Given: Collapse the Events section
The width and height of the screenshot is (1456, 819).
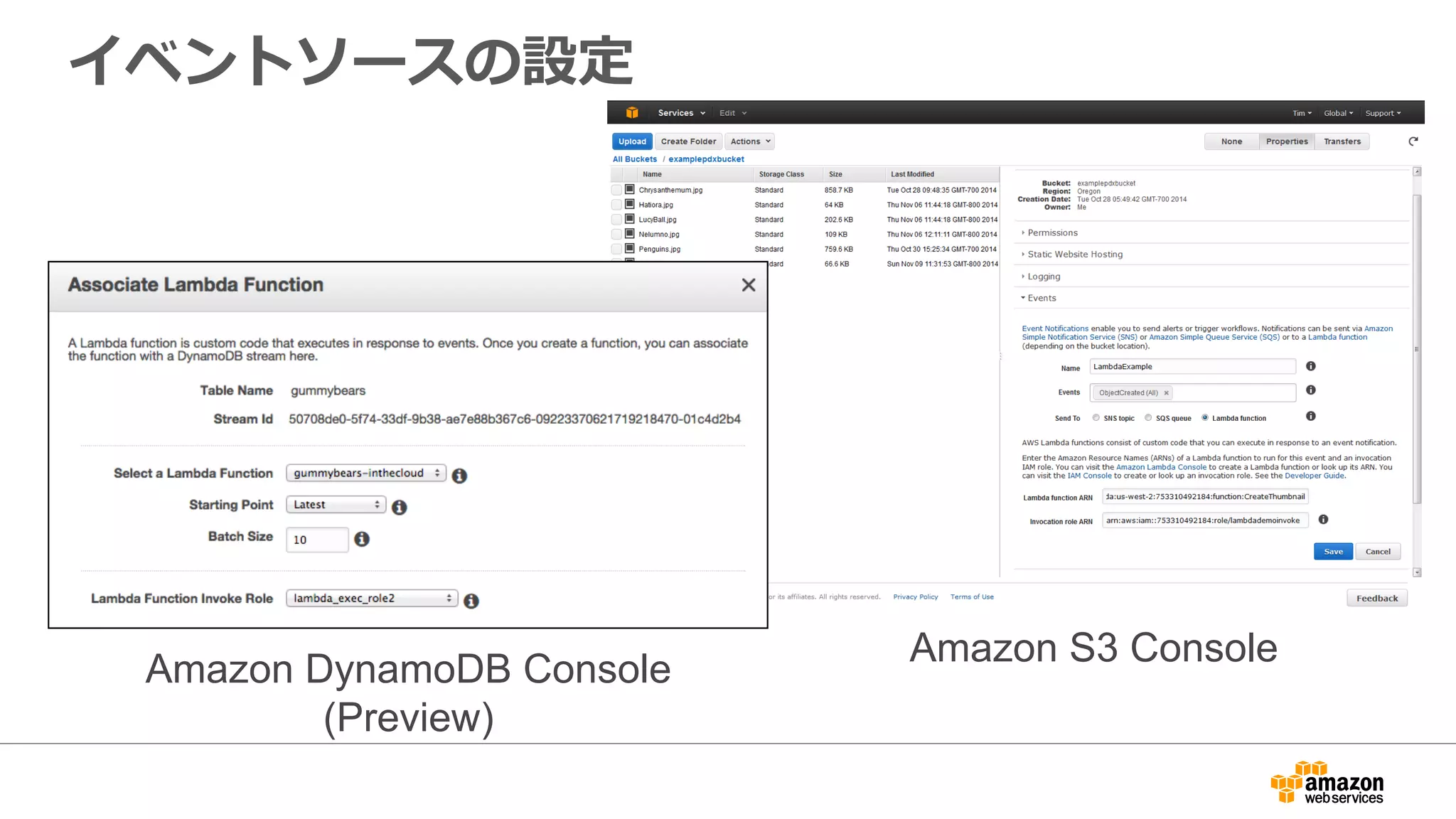Looking at the screenshot, I should pyautogui.click(x=1042, y=298).
